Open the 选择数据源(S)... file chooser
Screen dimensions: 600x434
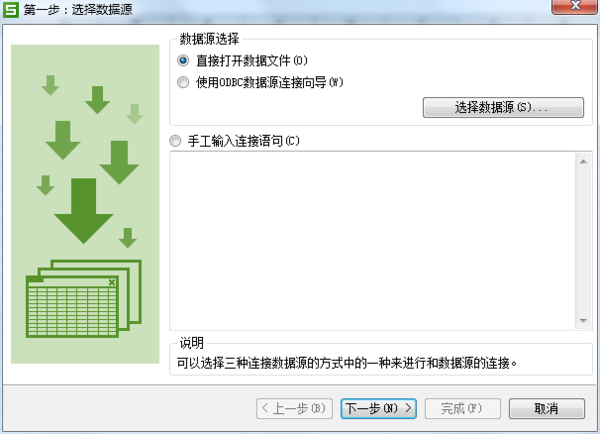503,108
